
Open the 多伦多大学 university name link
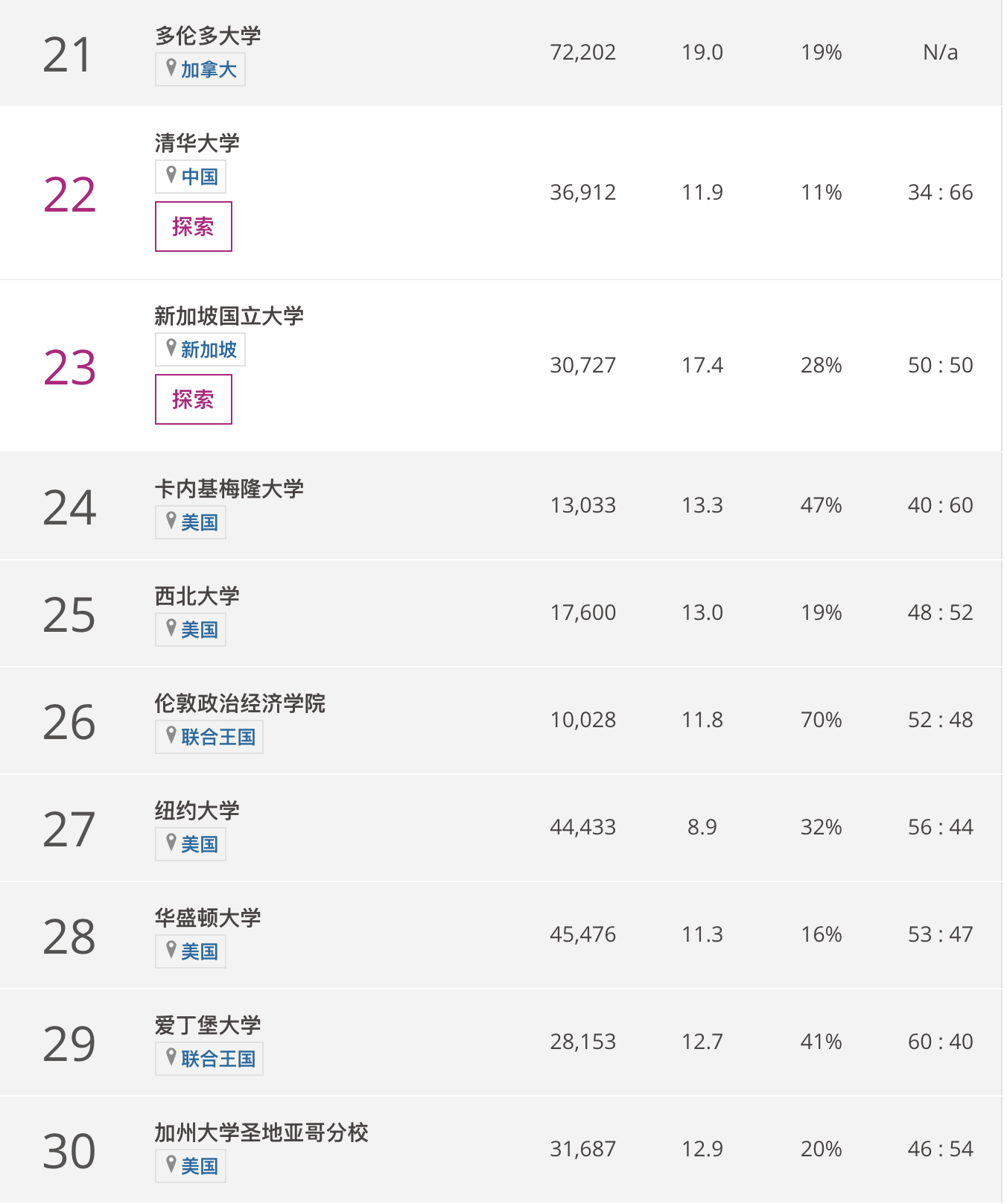(208, 35)
